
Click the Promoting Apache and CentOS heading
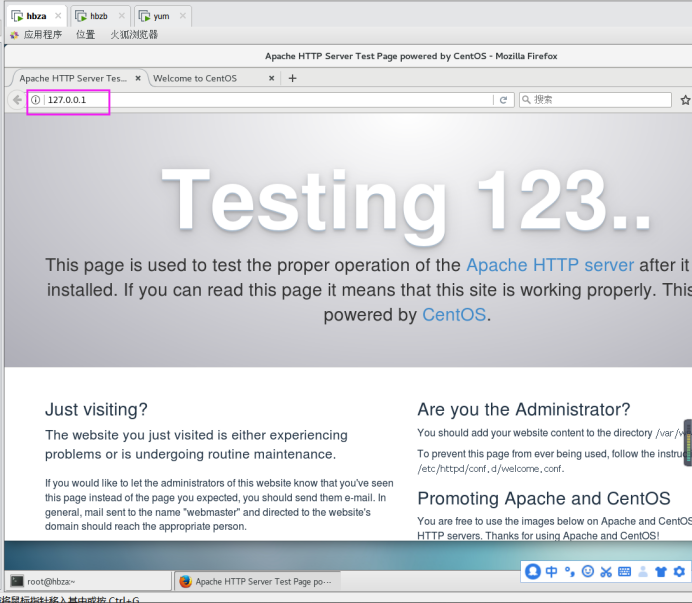point(544,498)
